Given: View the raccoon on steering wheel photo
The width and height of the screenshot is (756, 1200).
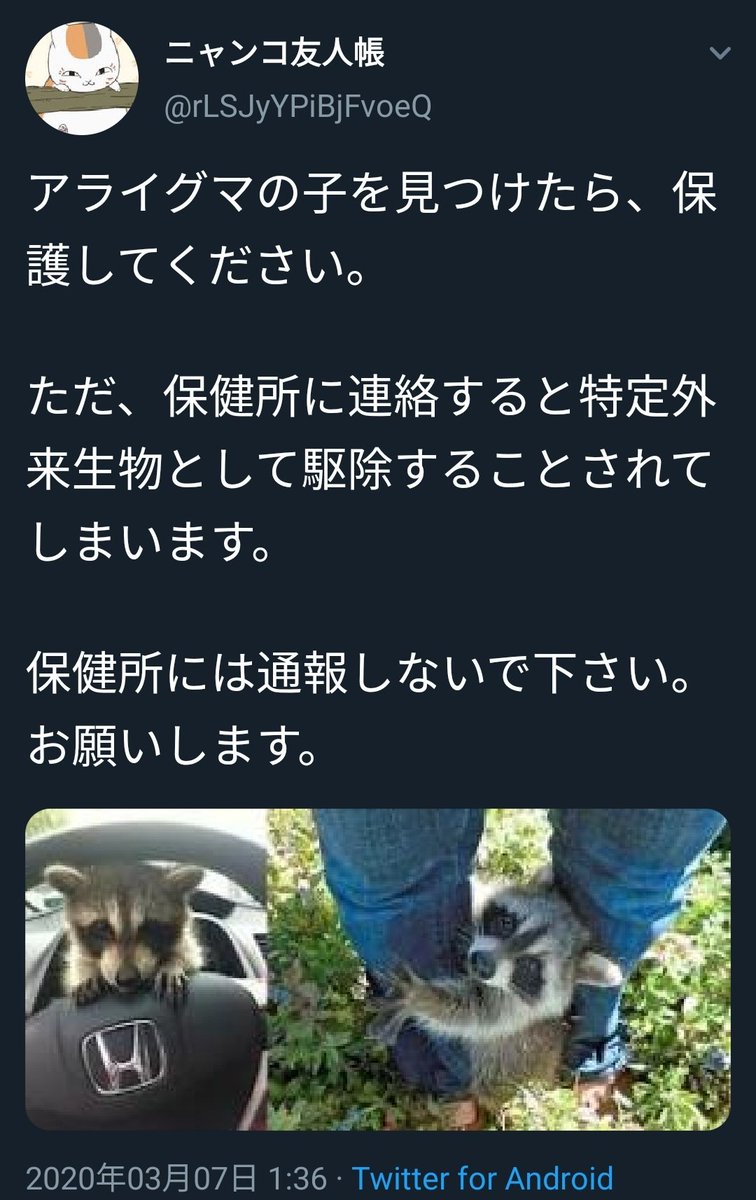Looking at the screenshot, I should (x=146, y=969).
